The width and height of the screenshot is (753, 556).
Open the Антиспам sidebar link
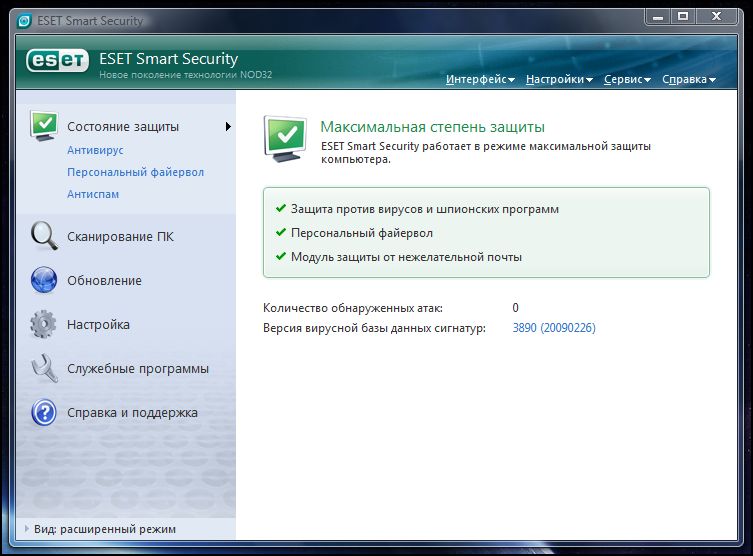tap(93, 194)
